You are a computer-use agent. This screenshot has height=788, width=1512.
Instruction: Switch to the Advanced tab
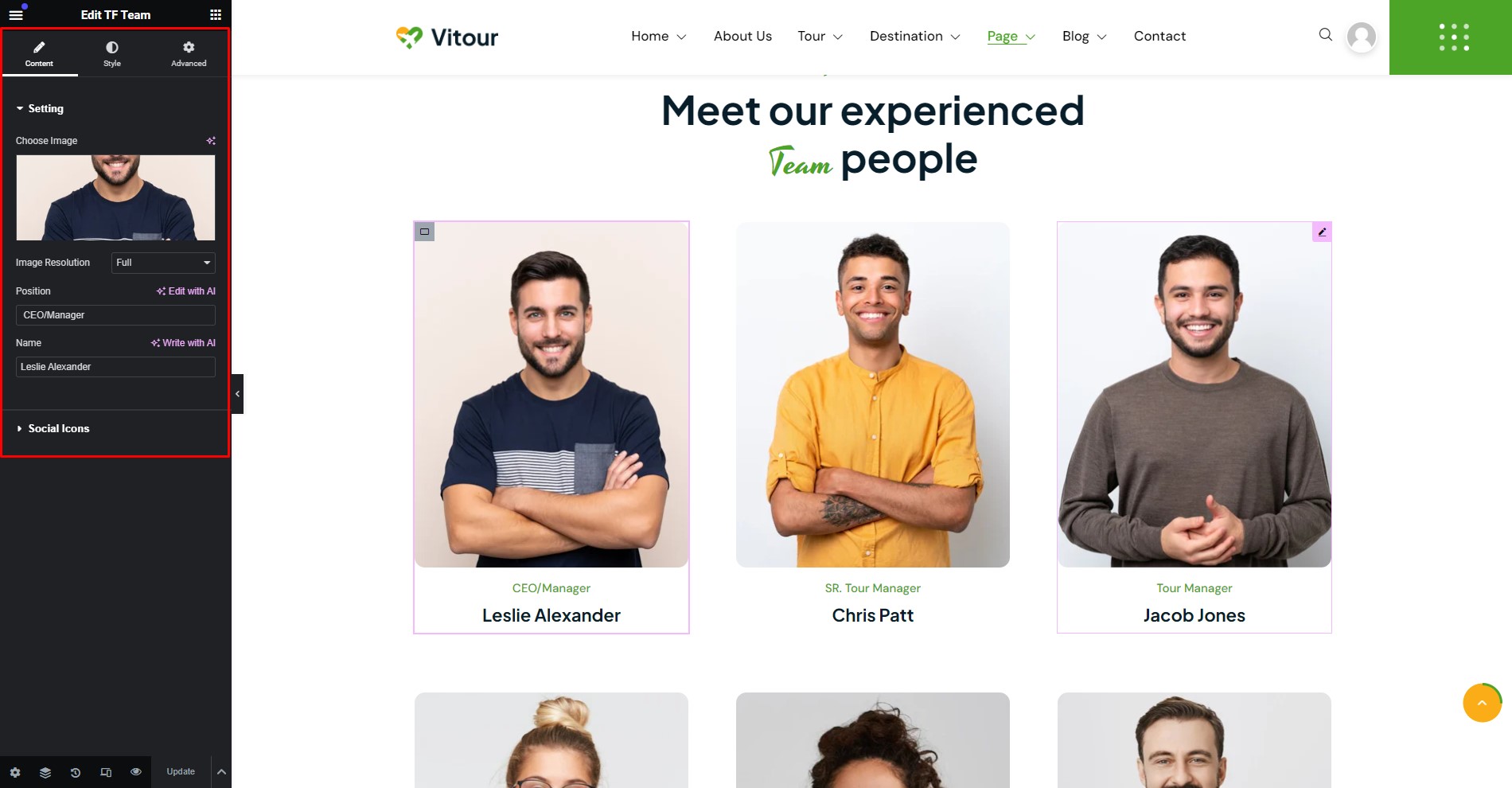pyautogui.click(x=189, y=53)
